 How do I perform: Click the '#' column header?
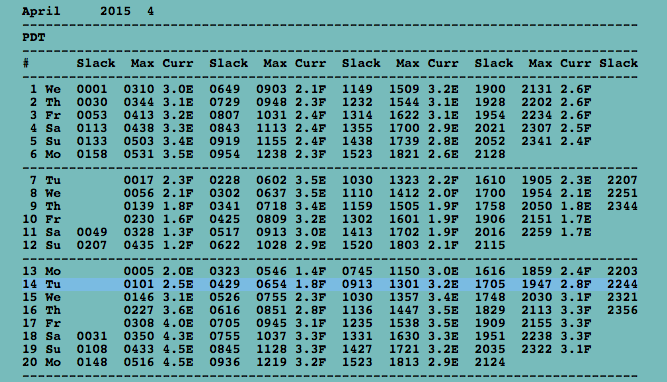tap(26, 63)
